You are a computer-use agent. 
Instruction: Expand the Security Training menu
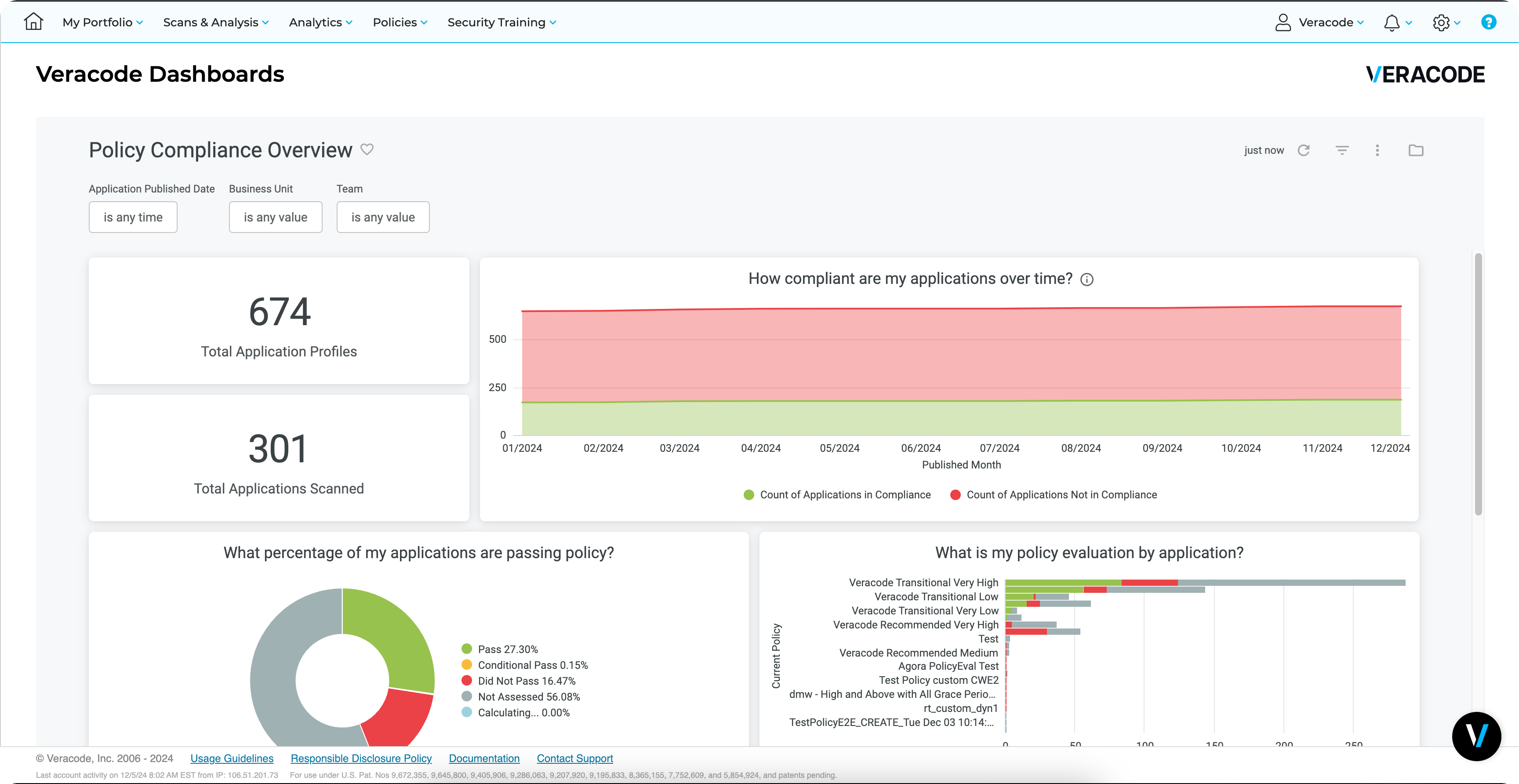point(502,22)
